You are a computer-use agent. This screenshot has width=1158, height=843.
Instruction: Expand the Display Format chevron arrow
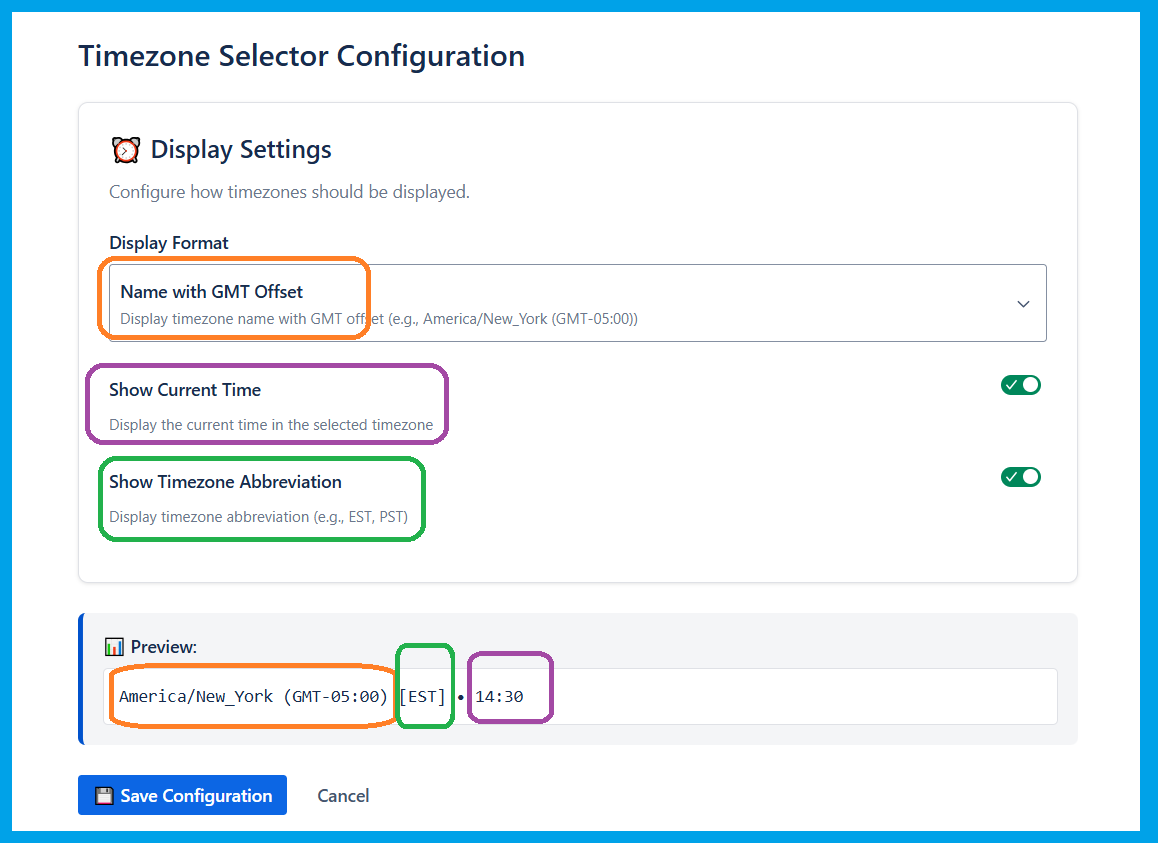[1023, 304]
